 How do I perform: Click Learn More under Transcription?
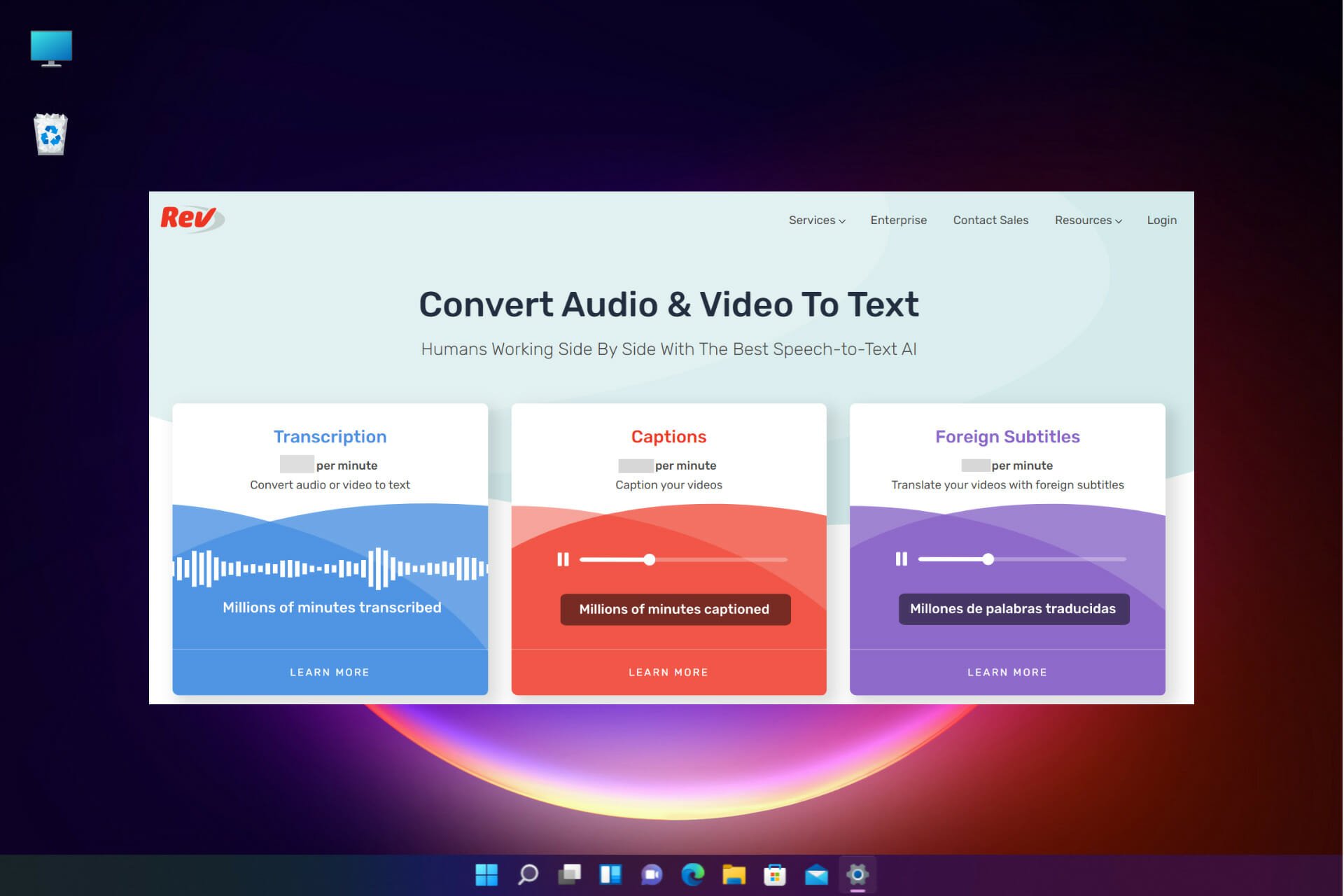click(x=330, y=672)
